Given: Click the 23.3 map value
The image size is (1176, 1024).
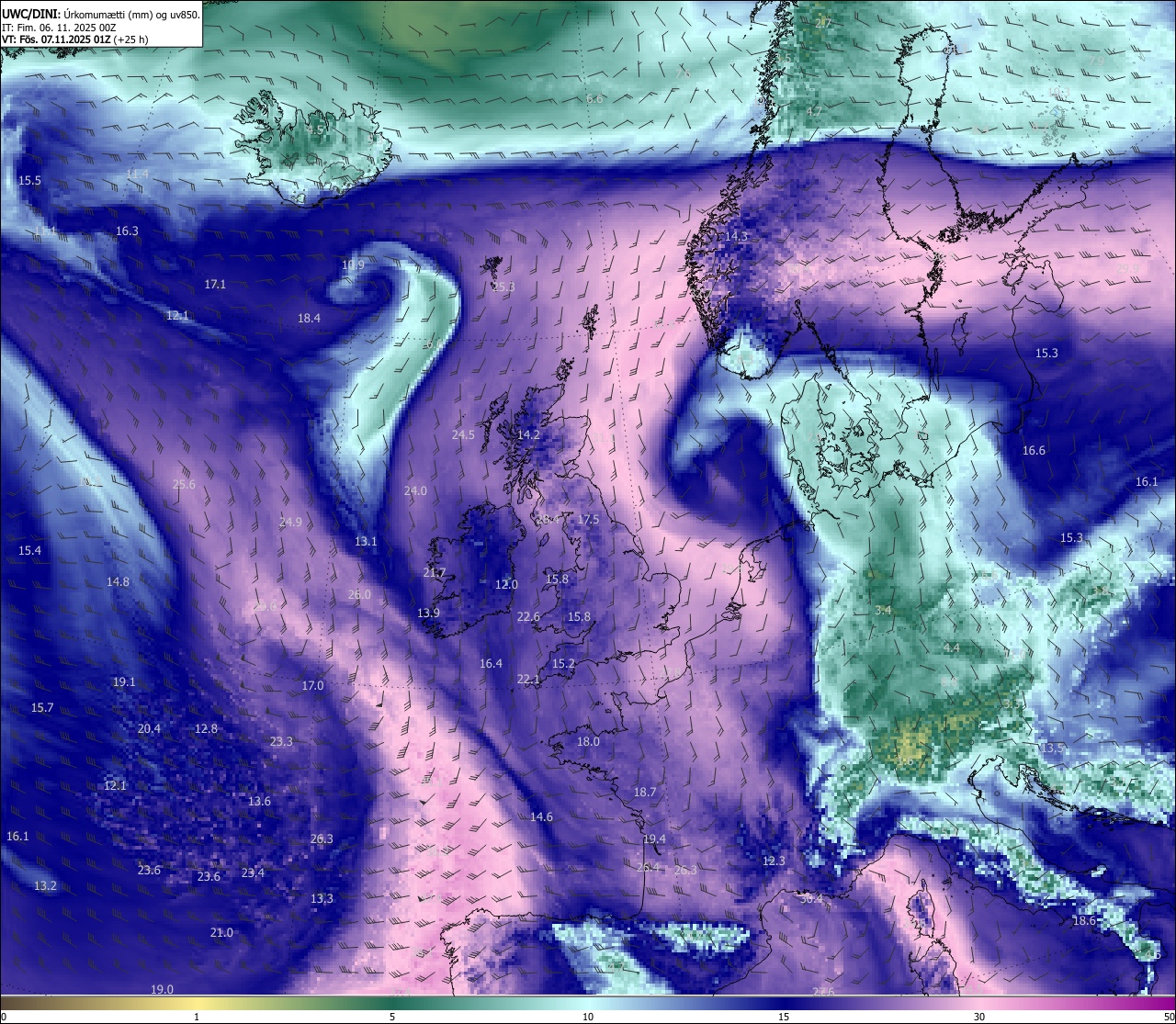Looking at the screenshot, I should tap(281, 741).
